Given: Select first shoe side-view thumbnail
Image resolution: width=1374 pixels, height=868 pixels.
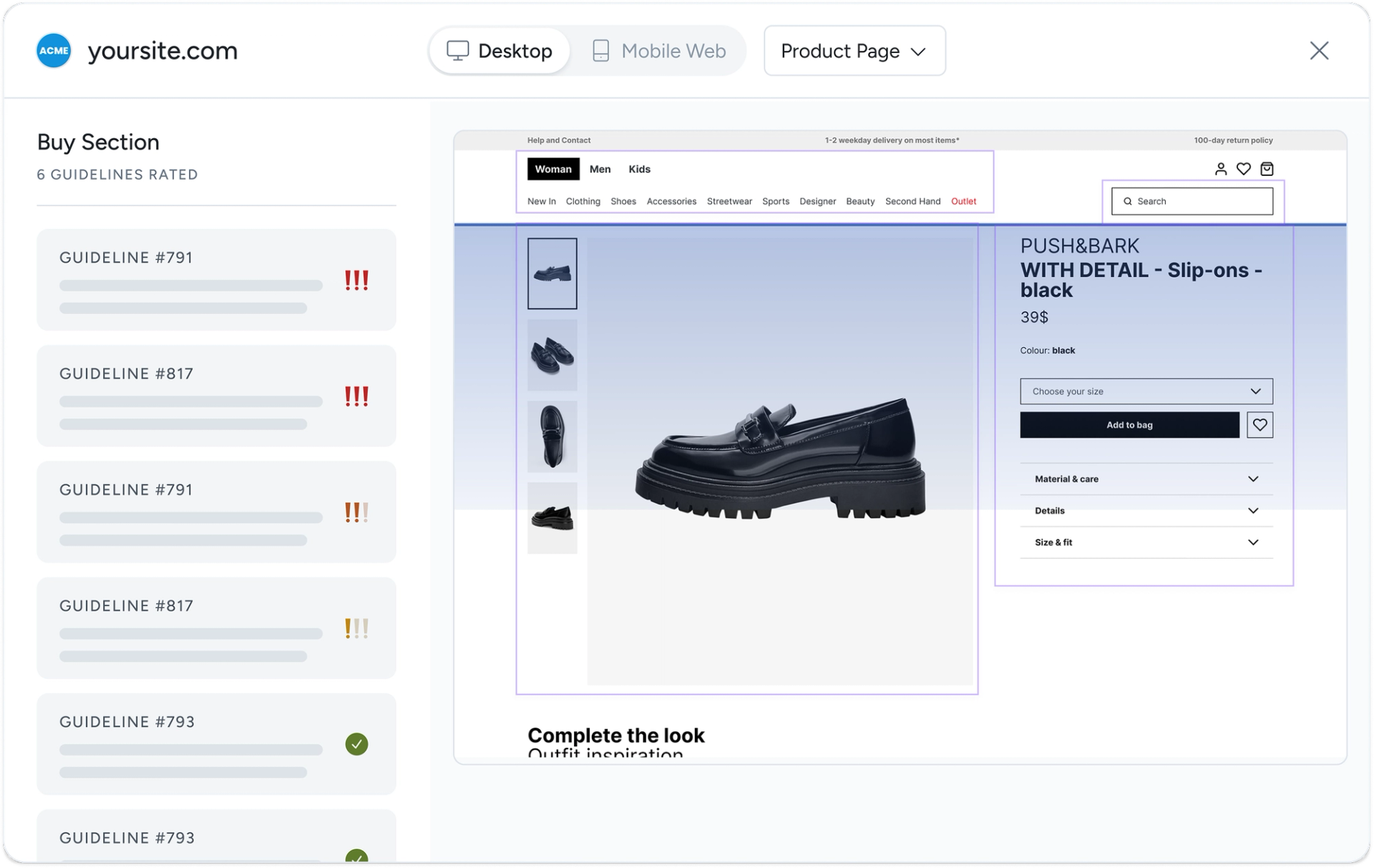Looking at the screenshot, I should click(552, 273).
